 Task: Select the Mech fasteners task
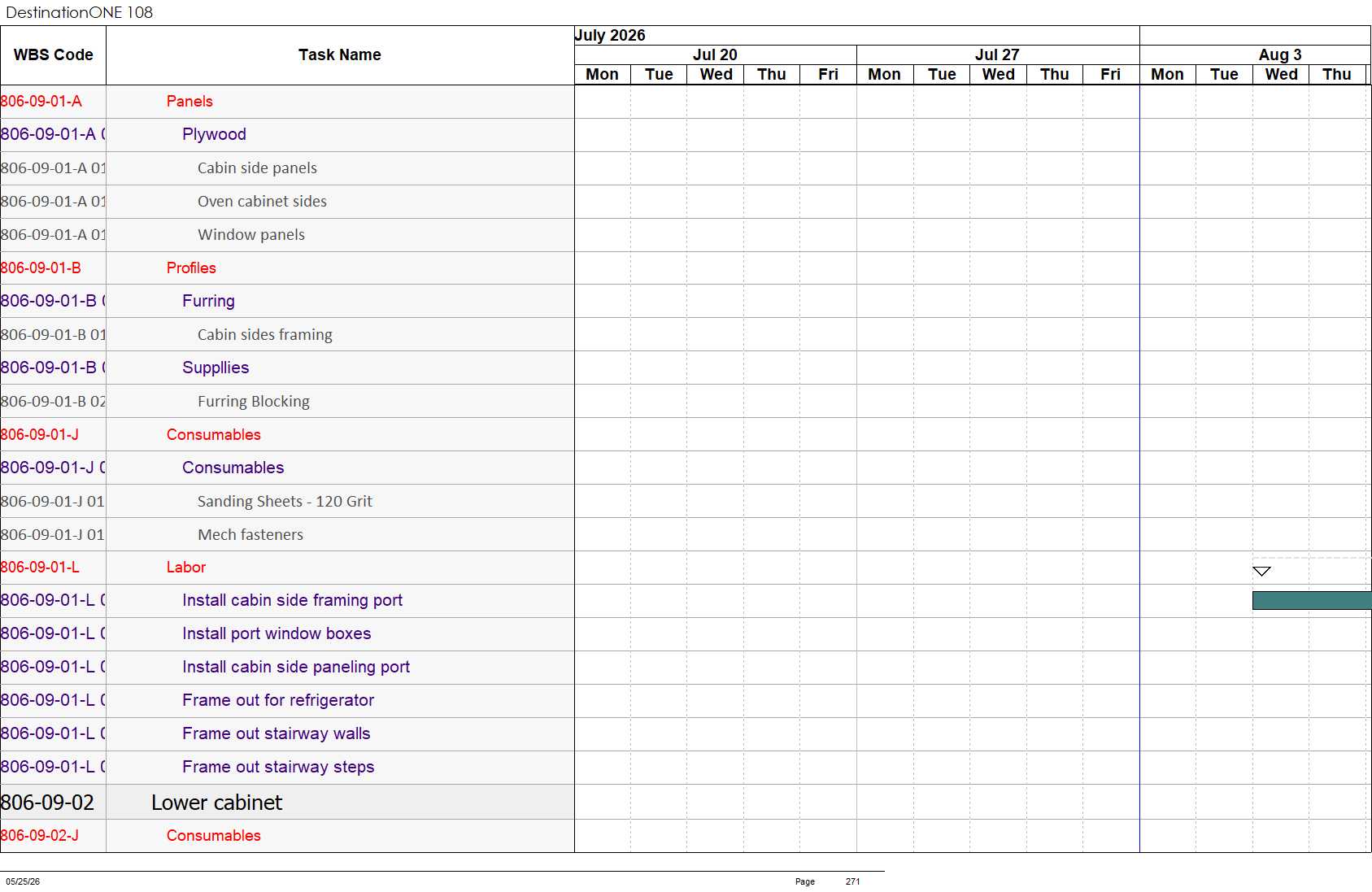point(250,535)
